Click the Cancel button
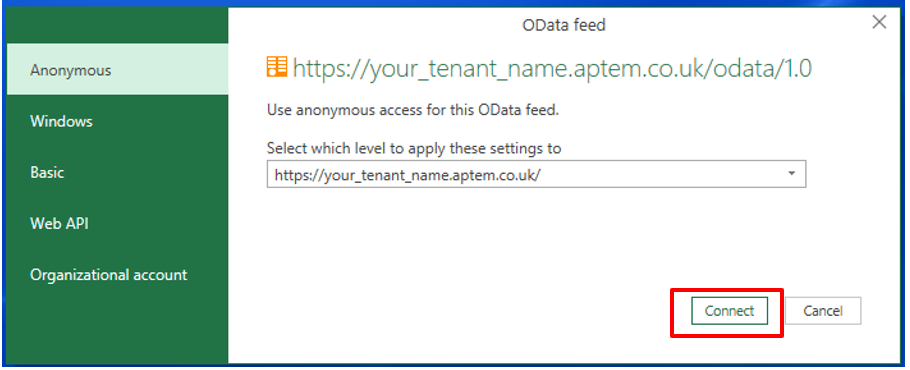Screen dimensions: 910x370 [x=823, y=311]
